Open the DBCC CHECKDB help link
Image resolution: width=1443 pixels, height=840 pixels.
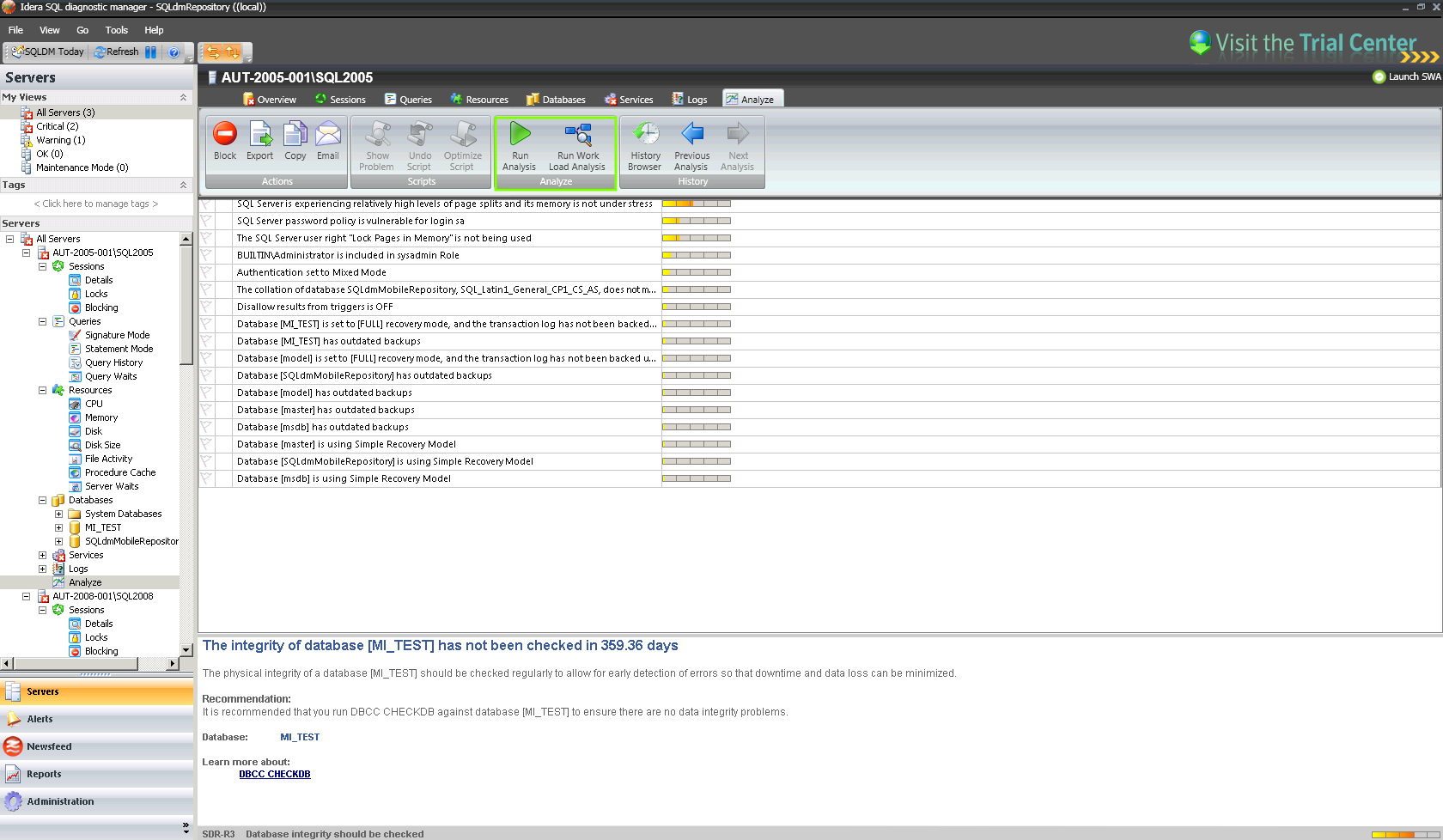coord(275,774)
